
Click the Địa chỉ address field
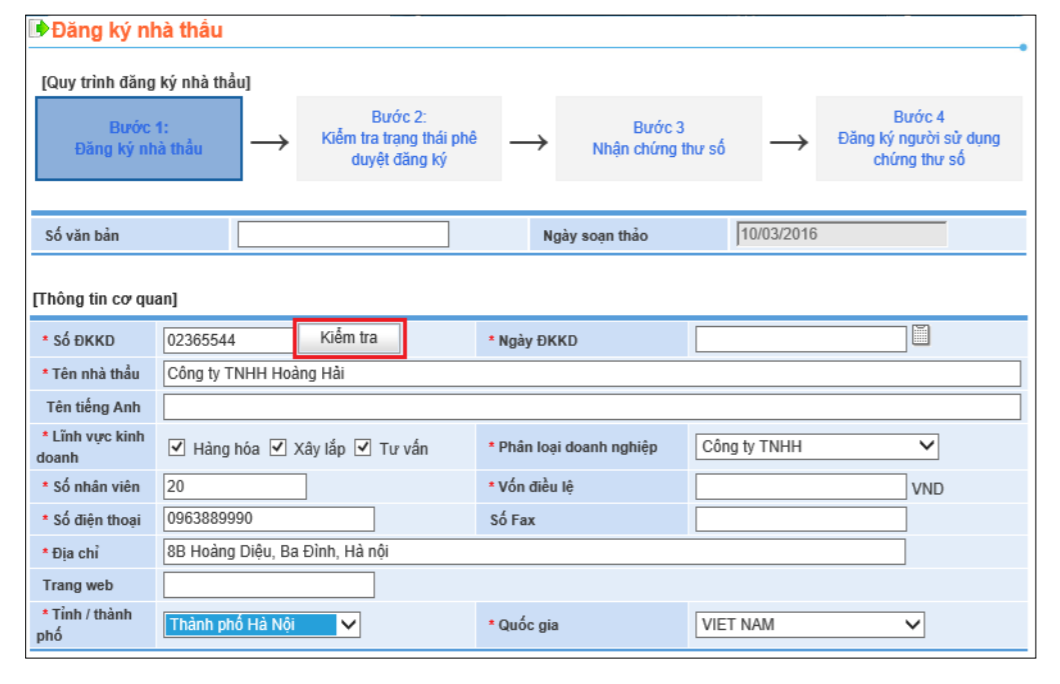tap(533, 552)
